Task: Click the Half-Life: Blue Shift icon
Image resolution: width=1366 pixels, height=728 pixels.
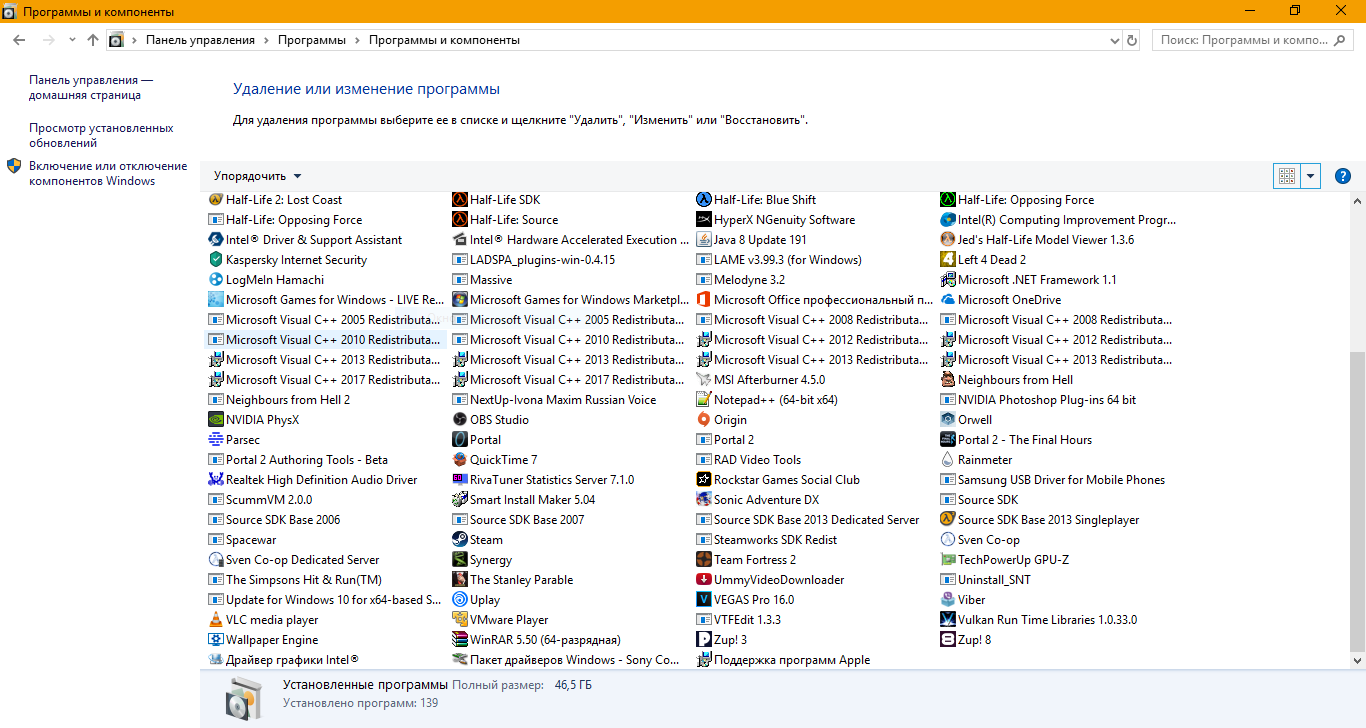Action: pyautogui.click(x=703, y=200)
